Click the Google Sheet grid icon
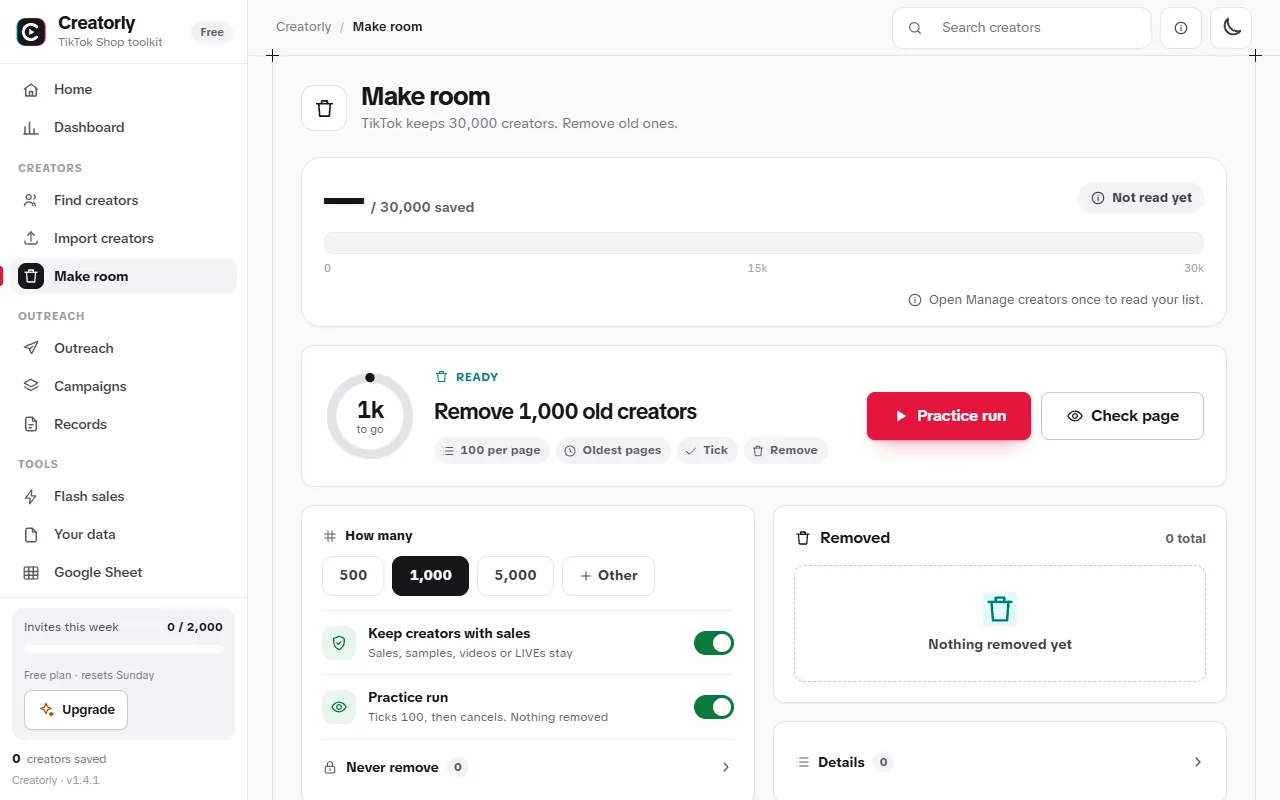This screenshot has height=800, width=1280. pyautogui.click(x=31, y=572)
